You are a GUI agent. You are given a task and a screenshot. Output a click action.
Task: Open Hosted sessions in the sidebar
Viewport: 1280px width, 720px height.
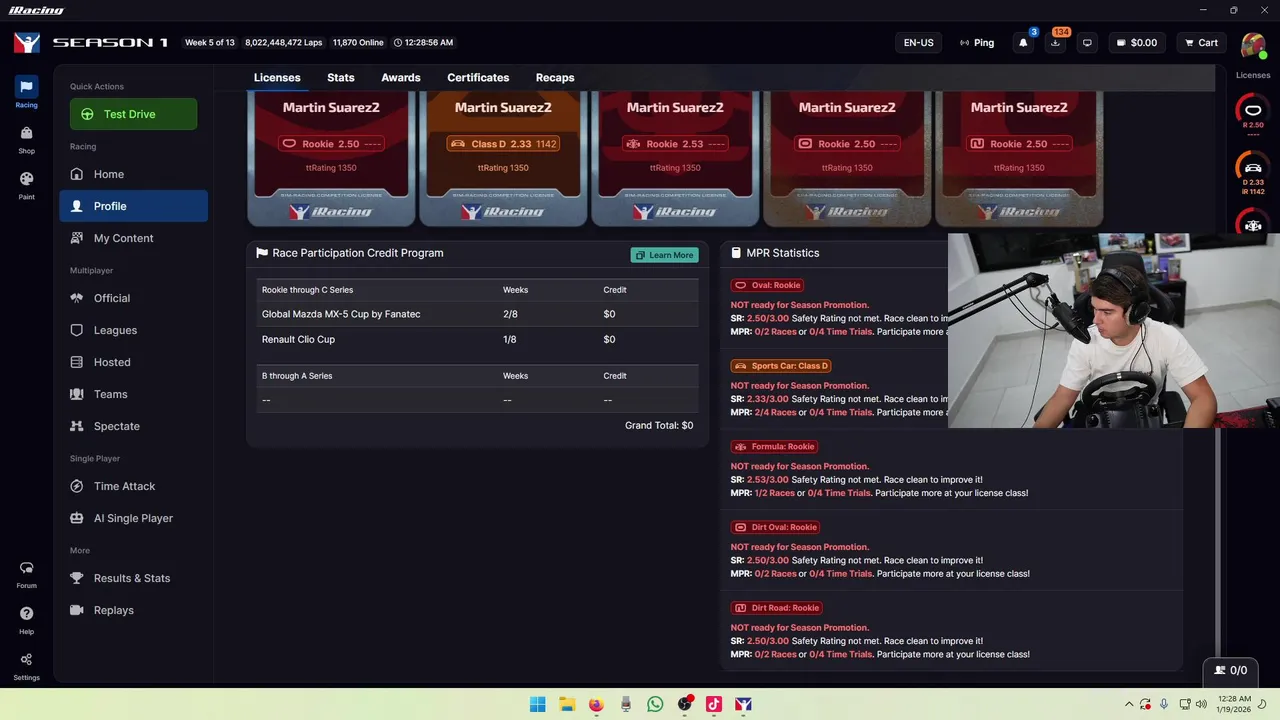(133, 362)
